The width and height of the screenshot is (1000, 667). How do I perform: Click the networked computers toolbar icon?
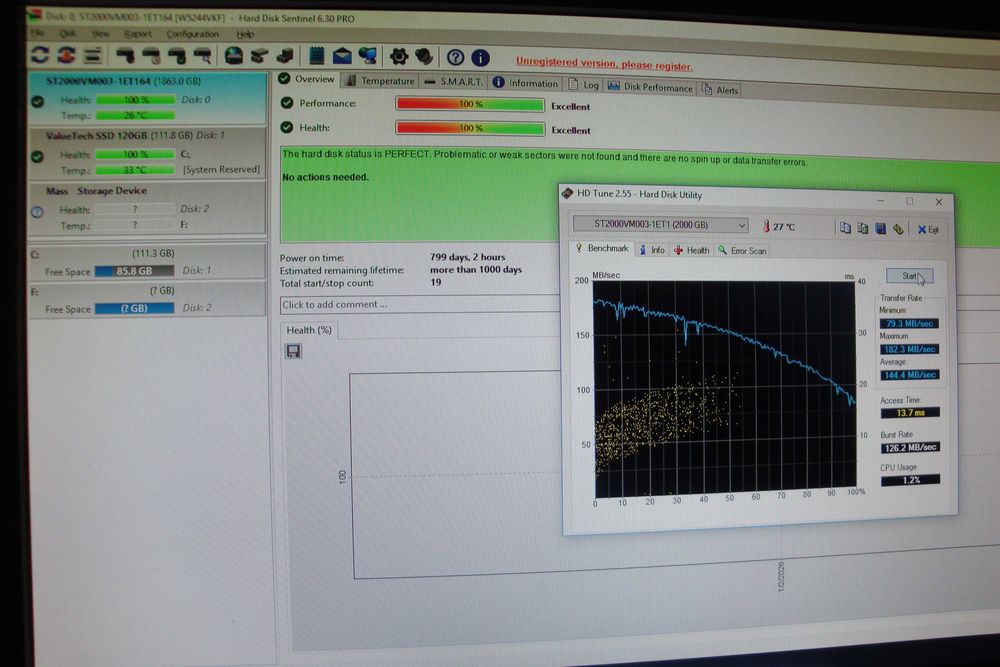(367, 56)
